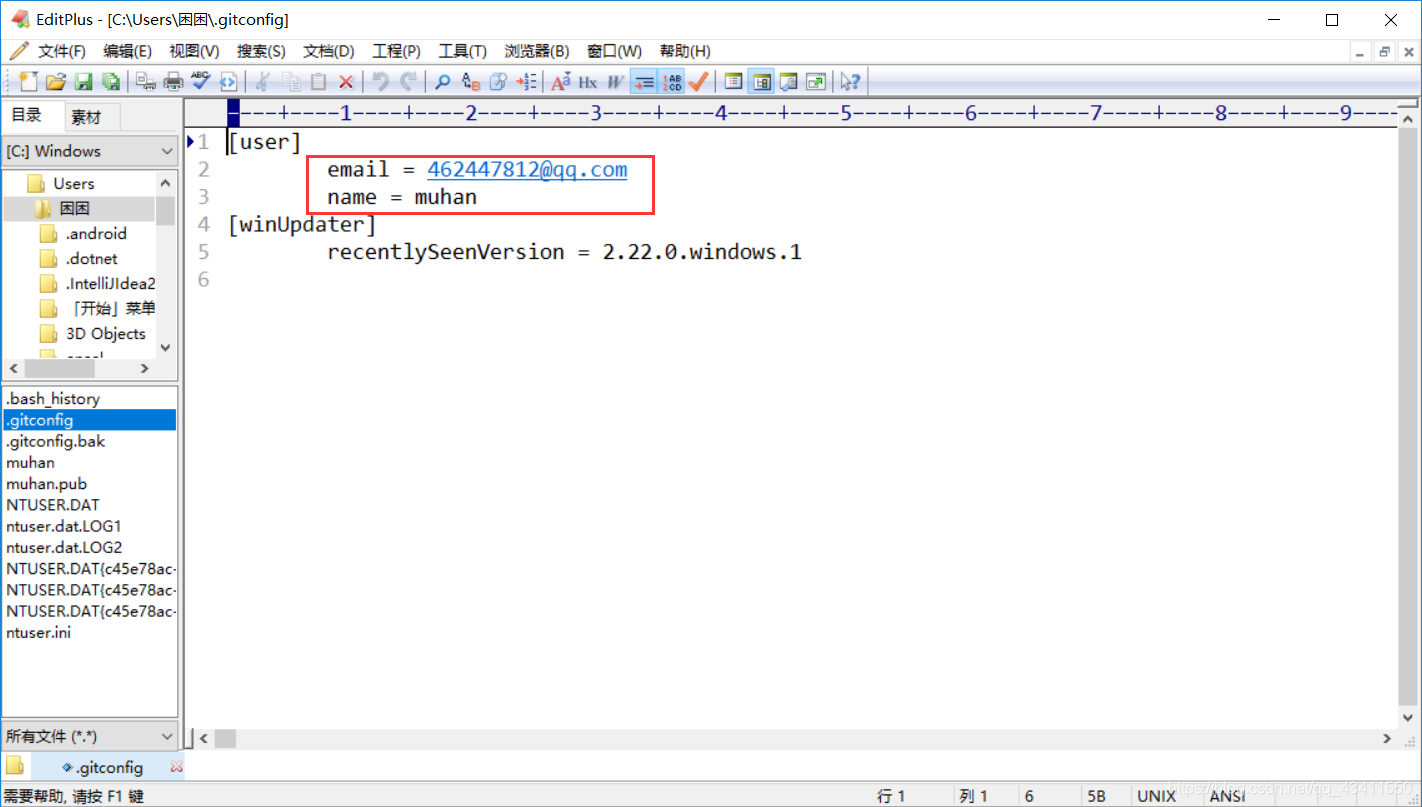Toggle the Output Window icon
Screen dimensions: 1422x807
[788, 82]
